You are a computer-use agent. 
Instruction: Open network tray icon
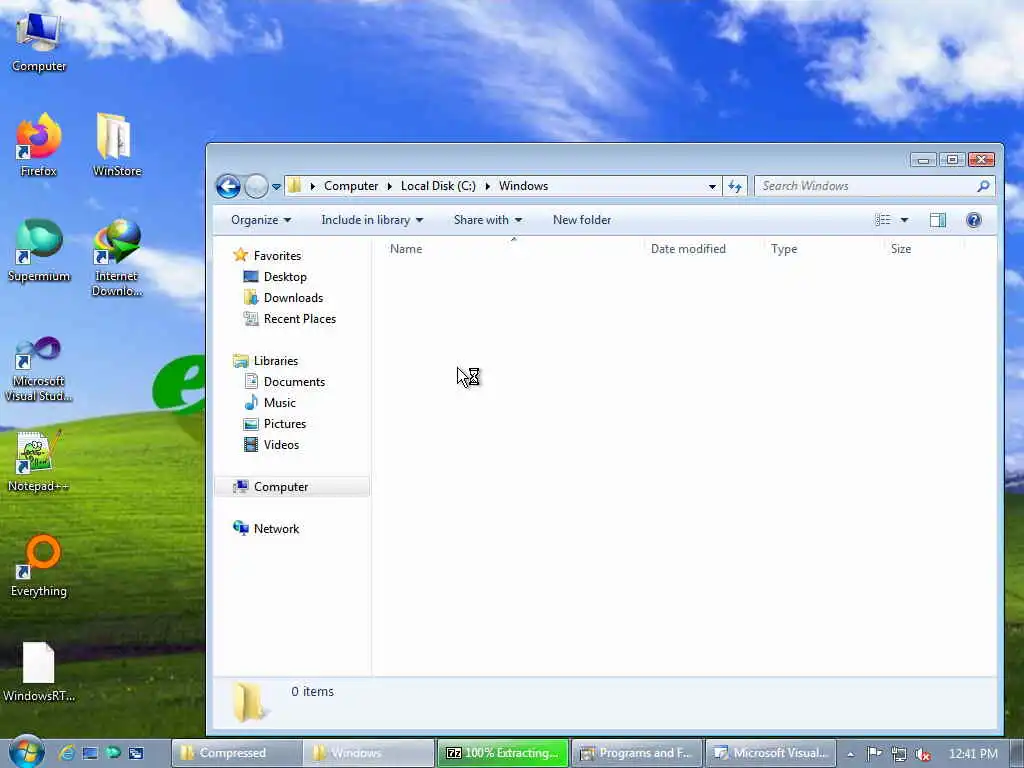[899, 754]
